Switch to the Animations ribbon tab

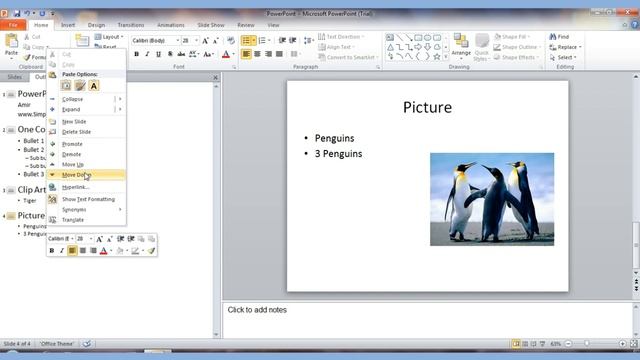[171, 25]
